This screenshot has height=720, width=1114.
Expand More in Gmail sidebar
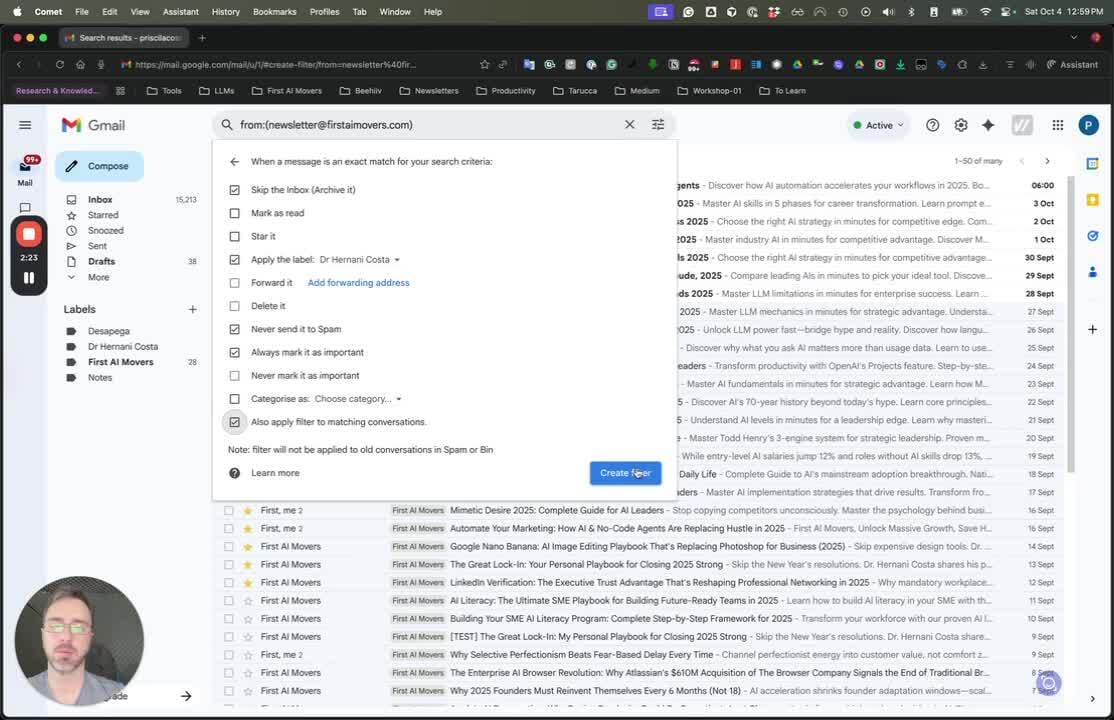tap(98, 277)
